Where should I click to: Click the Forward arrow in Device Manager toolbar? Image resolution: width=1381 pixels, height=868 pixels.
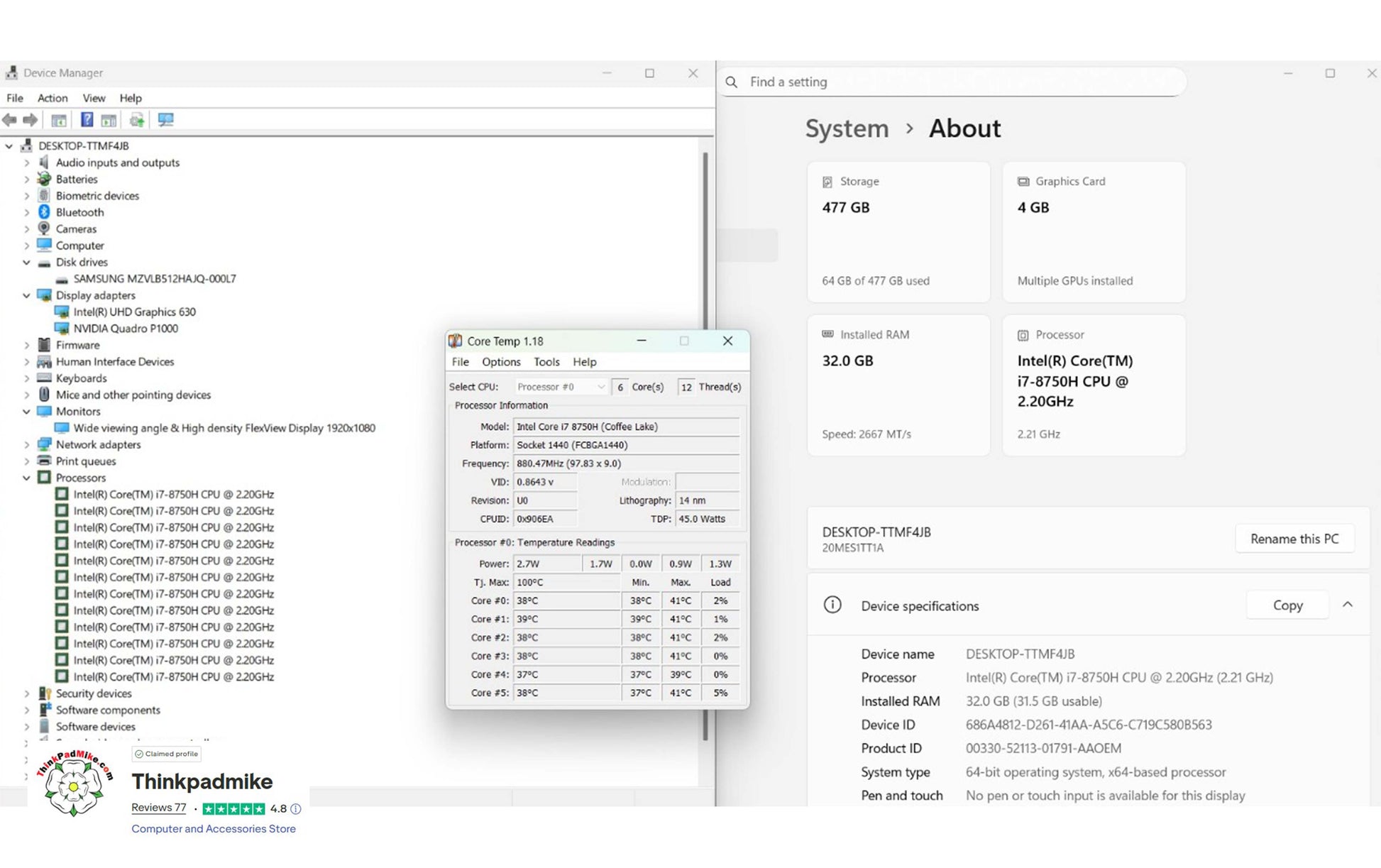(x=31, y=120)
